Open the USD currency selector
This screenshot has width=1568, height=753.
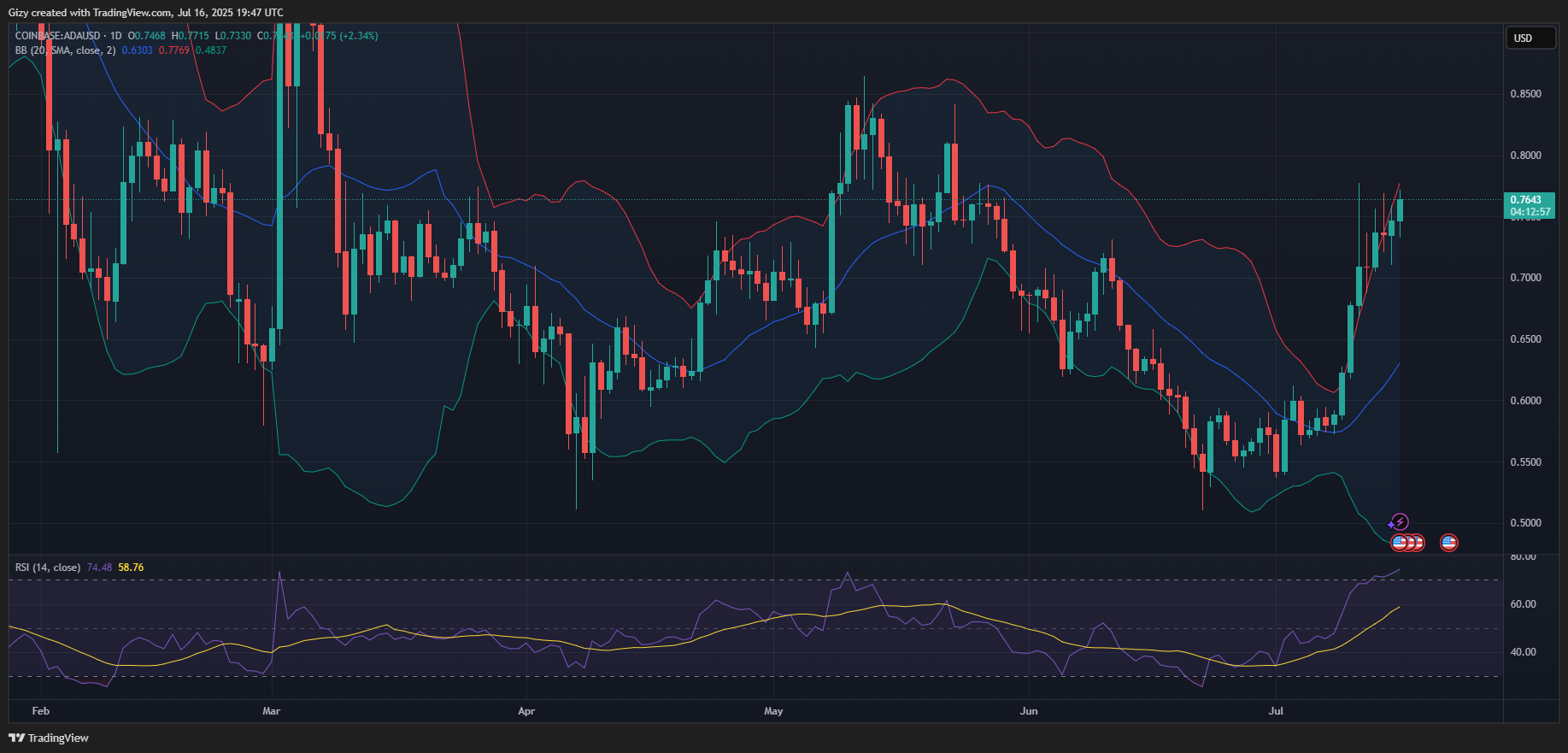coord(1530,38)
